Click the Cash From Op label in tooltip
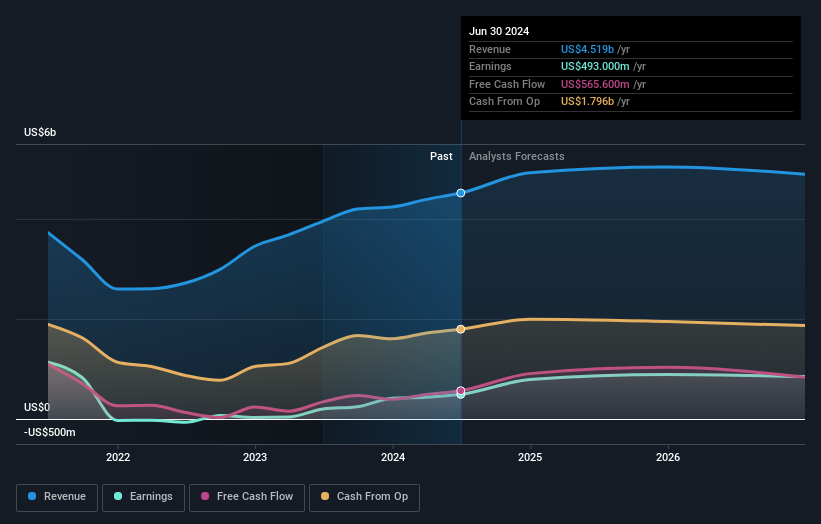This screenshot has width=821, height=524. pos(504,102)
